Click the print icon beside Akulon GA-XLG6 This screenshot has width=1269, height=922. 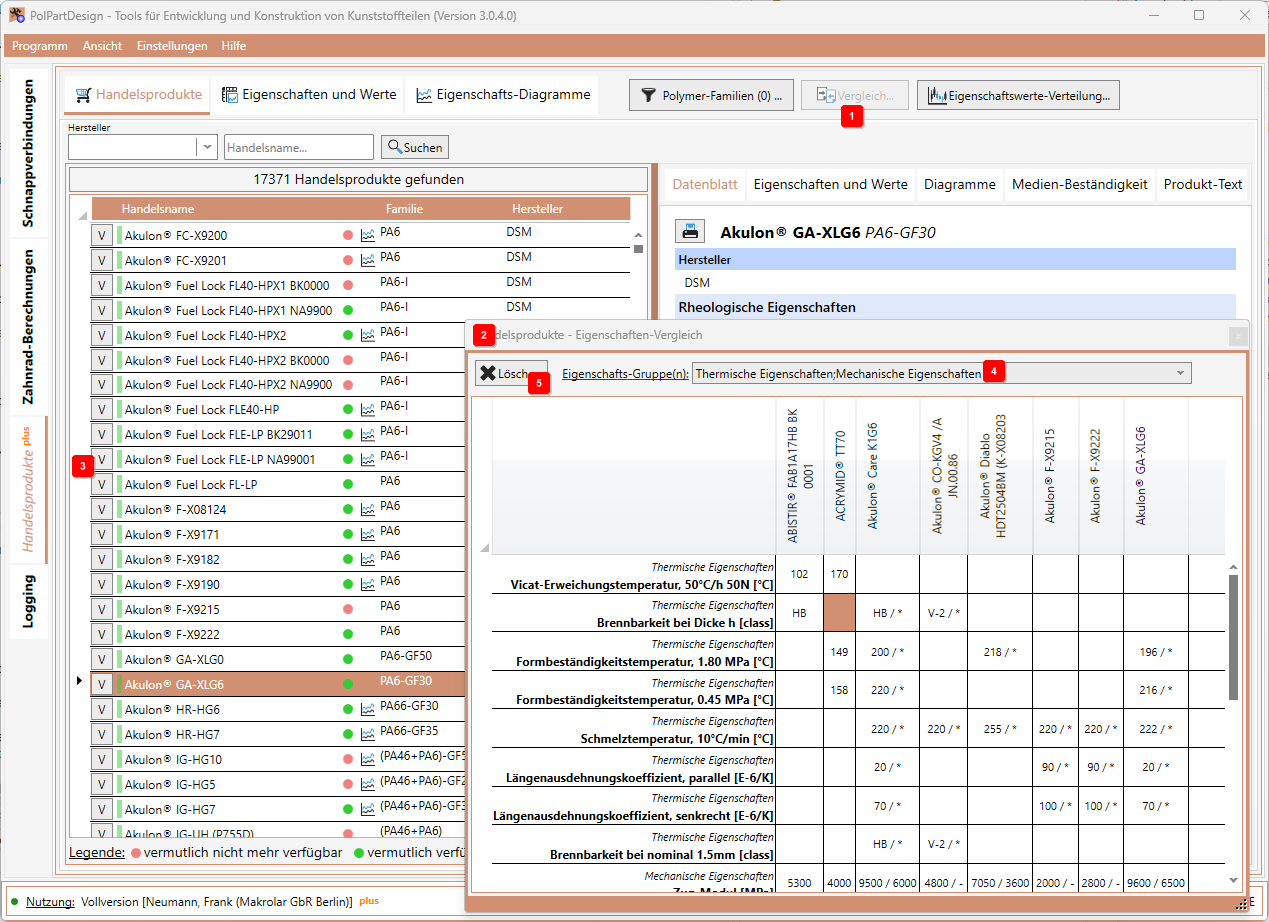pos(690,231)
